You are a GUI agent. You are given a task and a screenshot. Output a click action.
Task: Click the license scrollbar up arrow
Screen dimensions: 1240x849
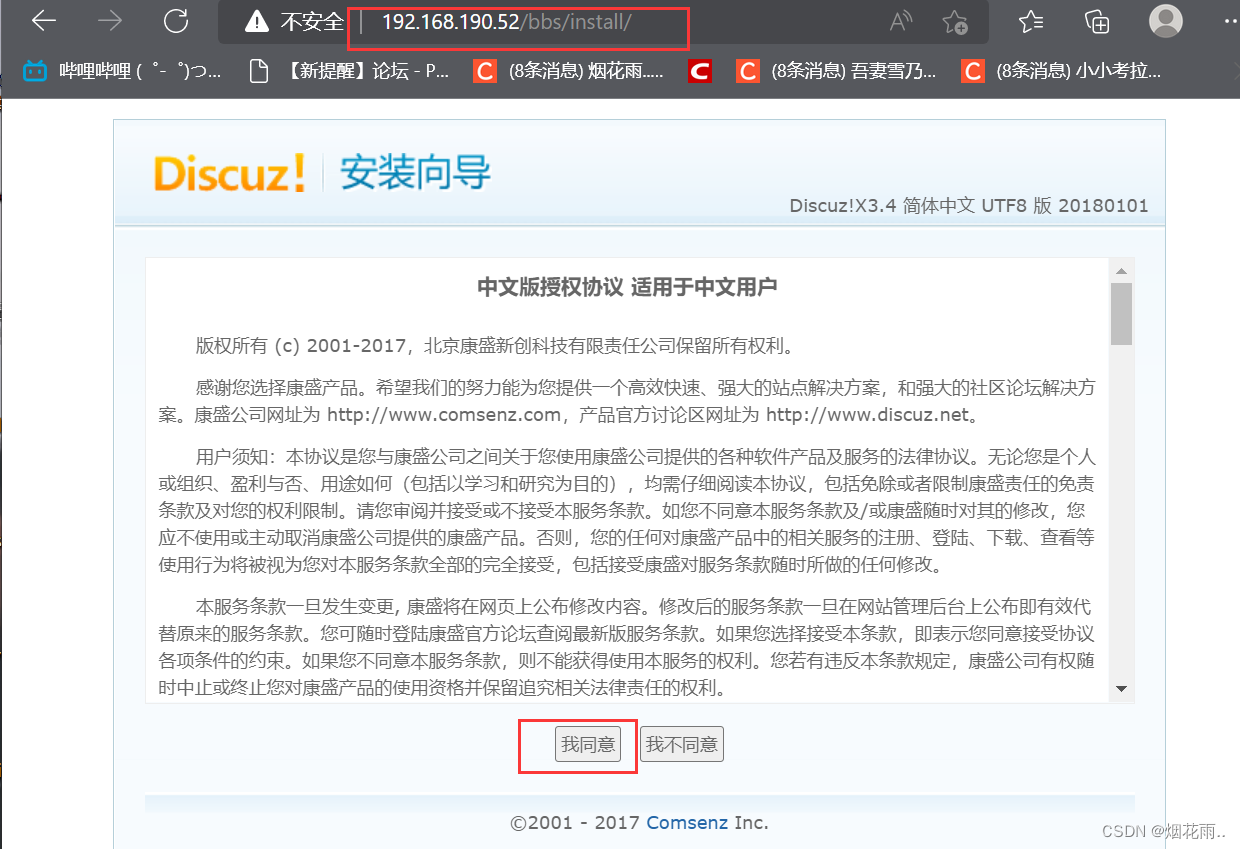click(x=1121, y=271)
